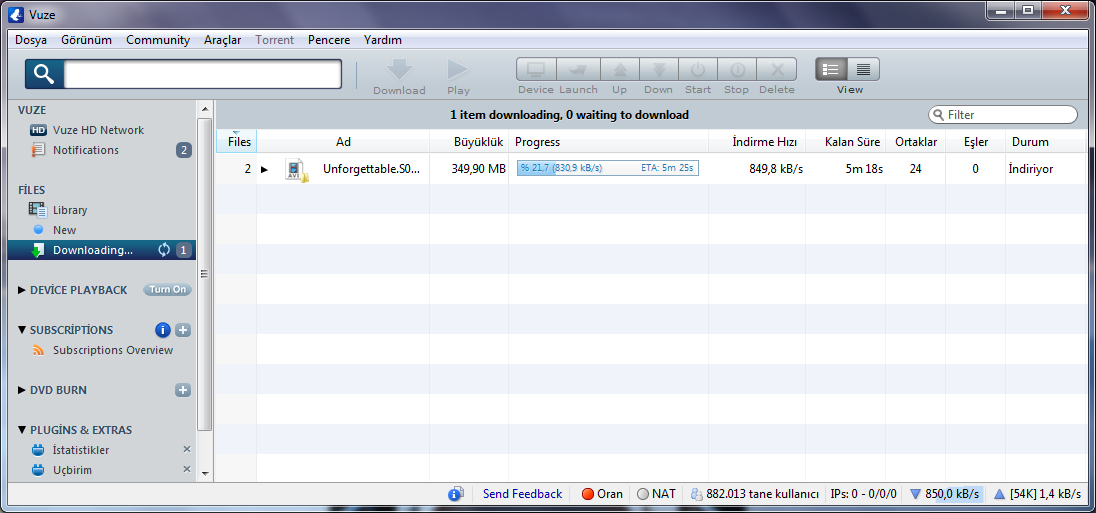
Task: Click the Stop toolbar button
Action: (x=737, y=70)
